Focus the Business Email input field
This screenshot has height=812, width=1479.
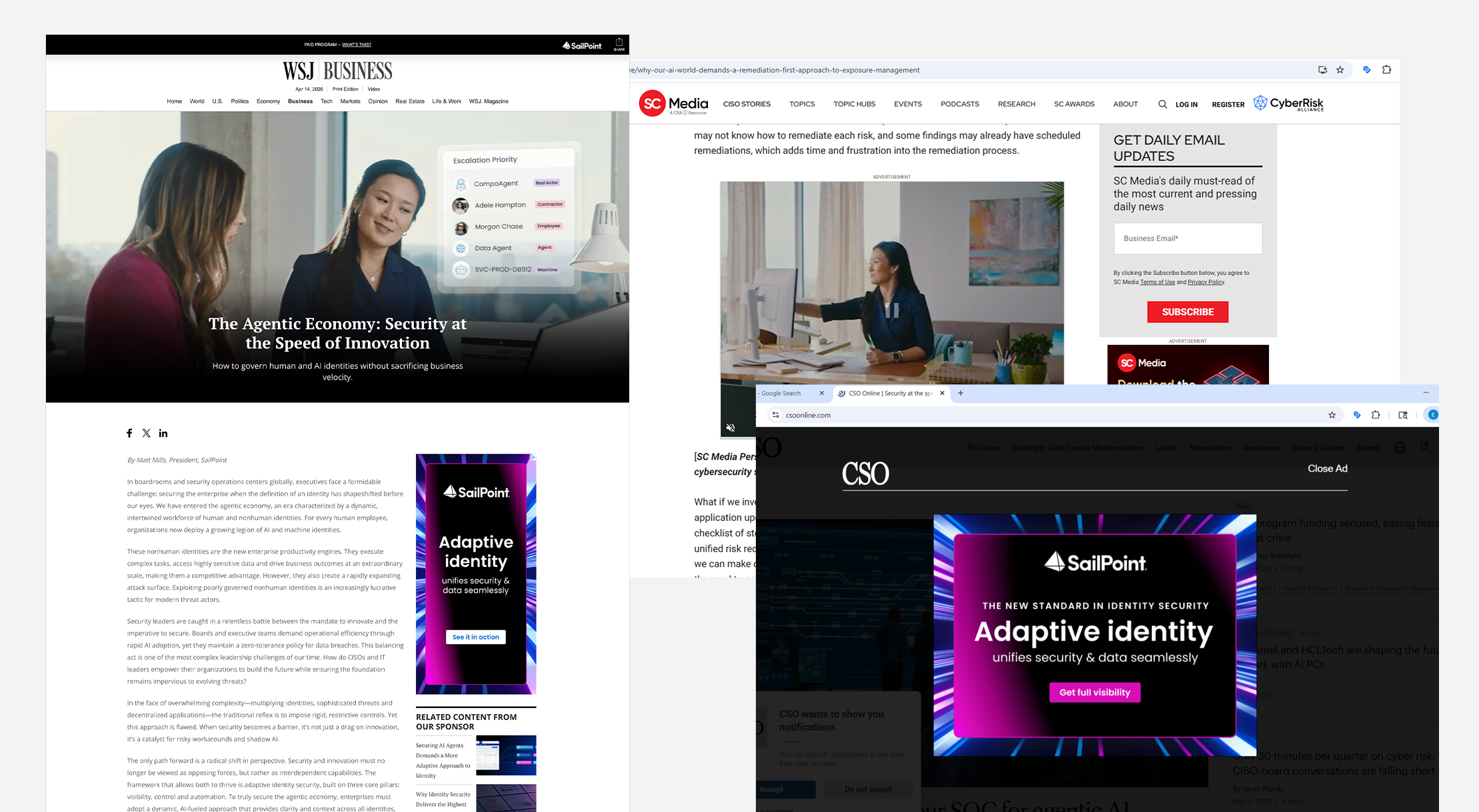coord(1188,238)
